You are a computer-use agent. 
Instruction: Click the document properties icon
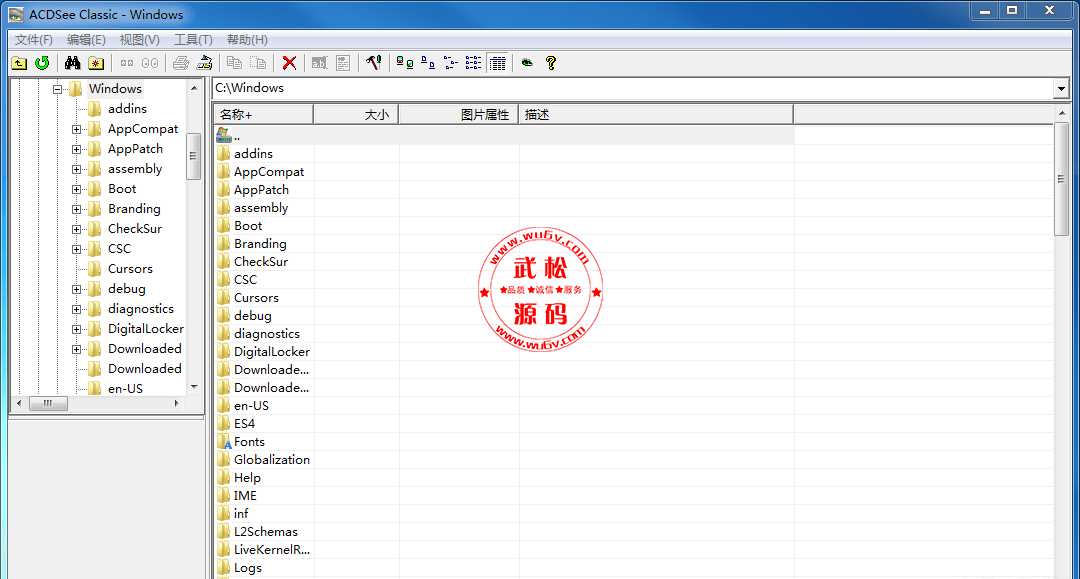click(343, 63)
